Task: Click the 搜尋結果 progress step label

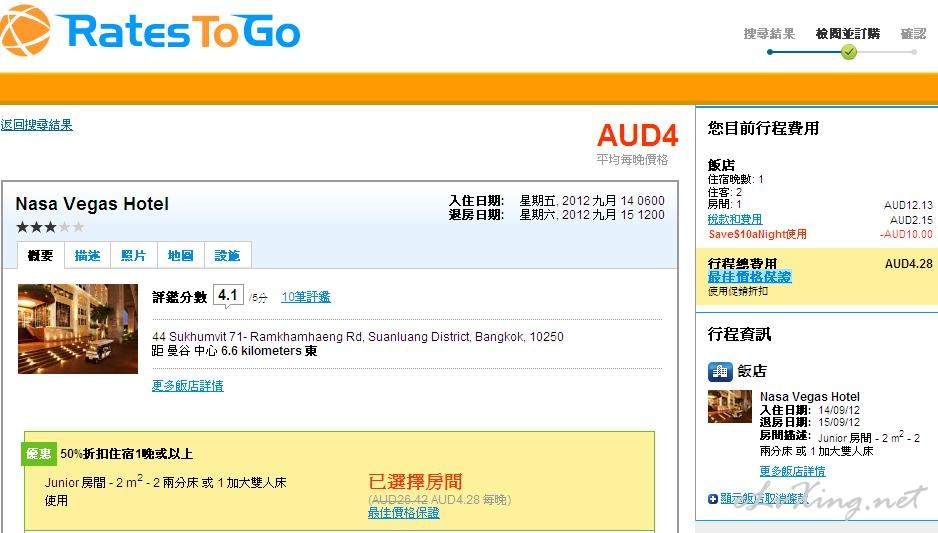Action: tap(769, 33)
